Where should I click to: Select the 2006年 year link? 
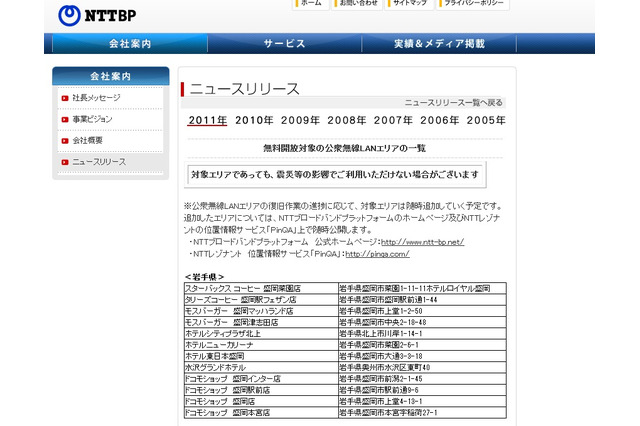tap(440, 120)
